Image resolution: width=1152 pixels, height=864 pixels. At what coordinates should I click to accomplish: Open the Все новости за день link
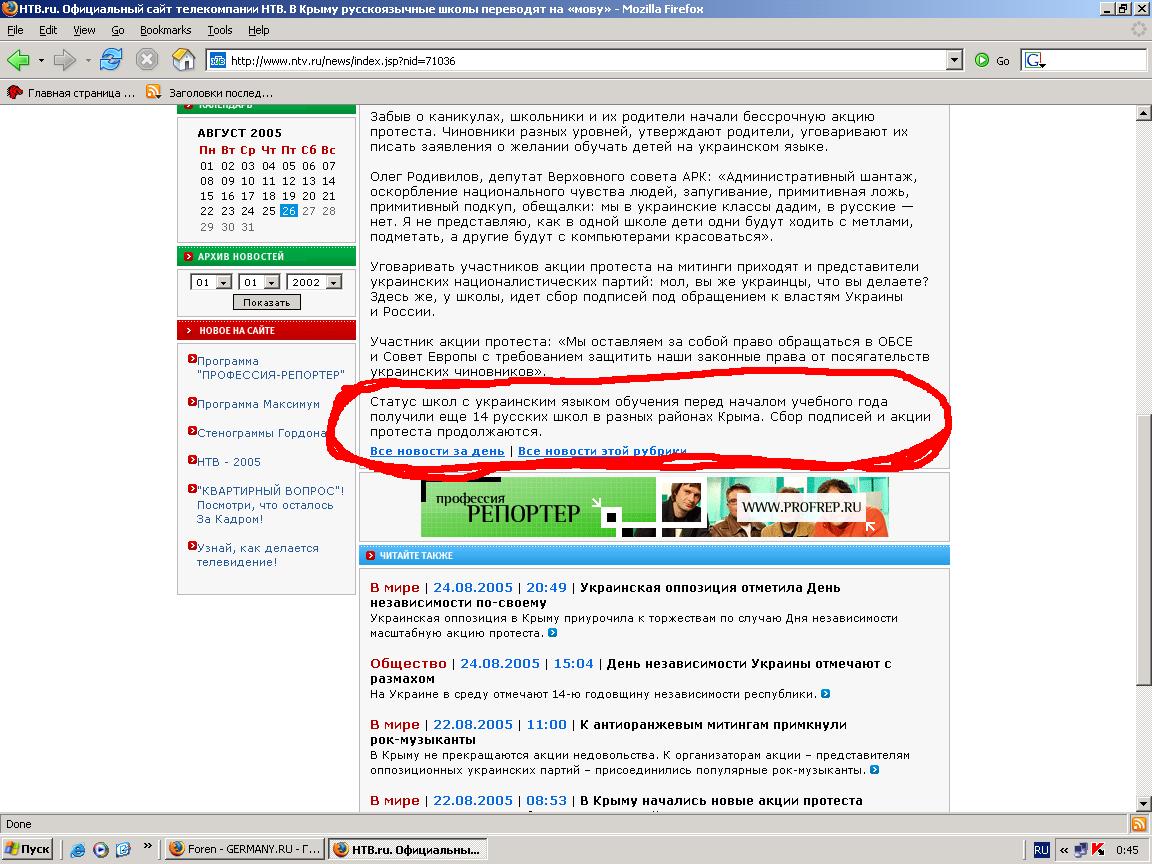click(437, 451)
